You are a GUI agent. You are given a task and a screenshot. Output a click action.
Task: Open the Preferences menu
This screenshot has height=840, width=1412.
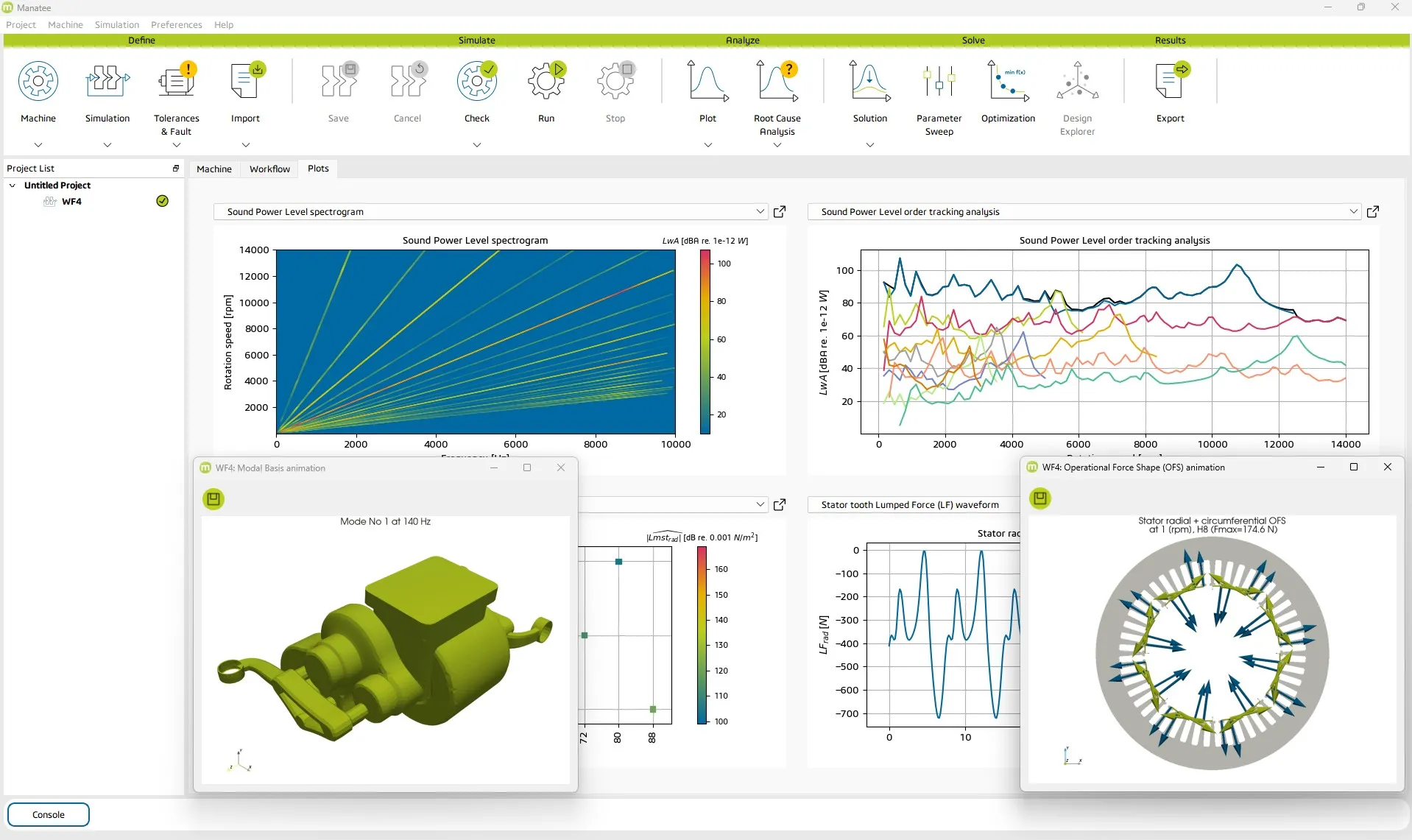point(176,24)
